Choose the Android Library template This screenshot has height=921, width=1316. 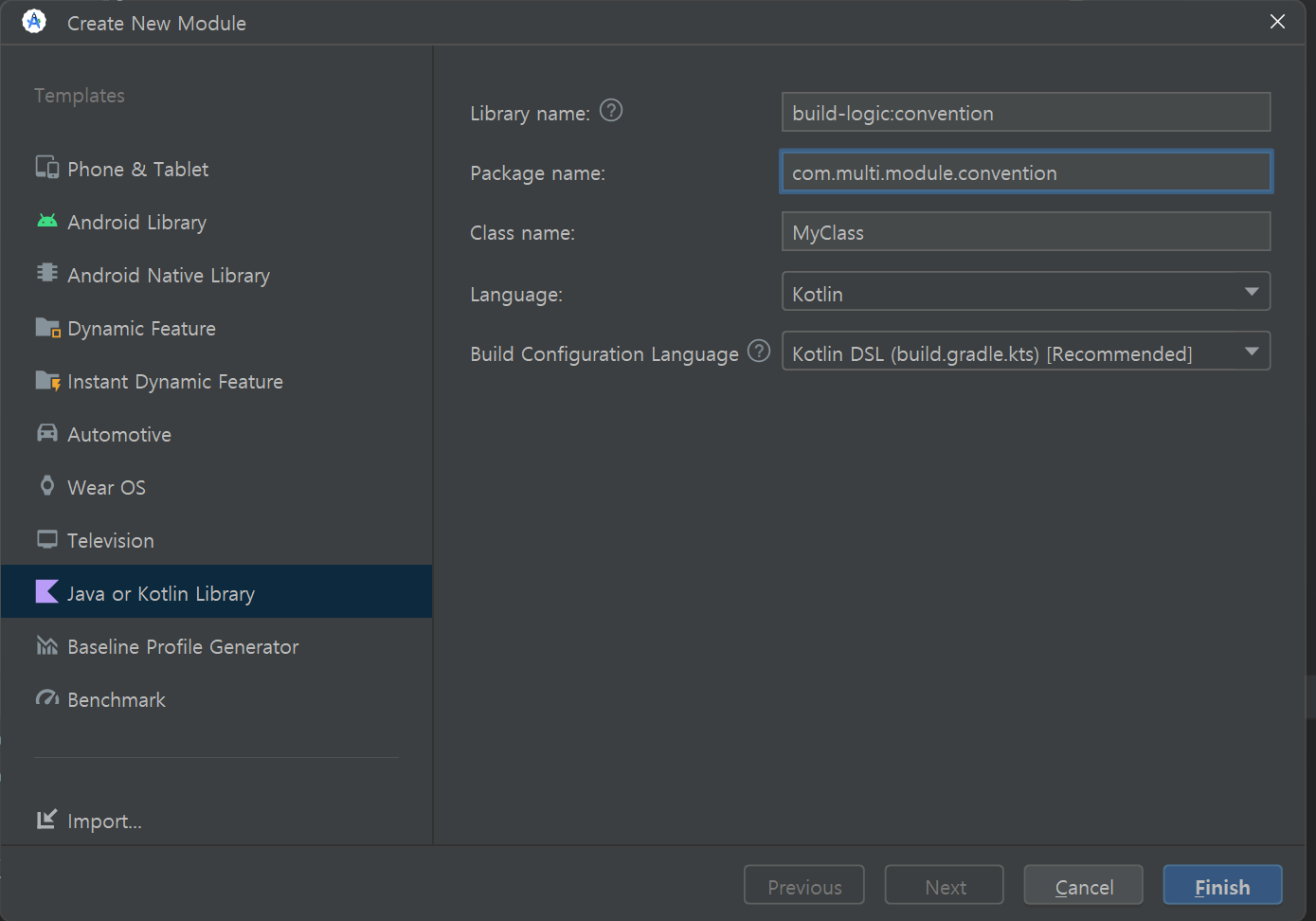click(x=217, y=222)
